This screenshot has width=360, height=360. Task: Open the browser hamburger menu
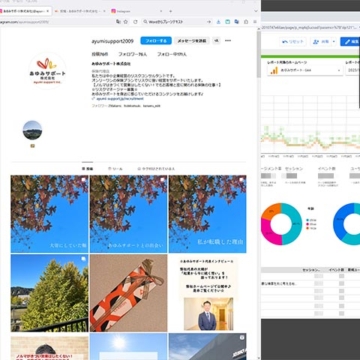click(x=255, y=22)
